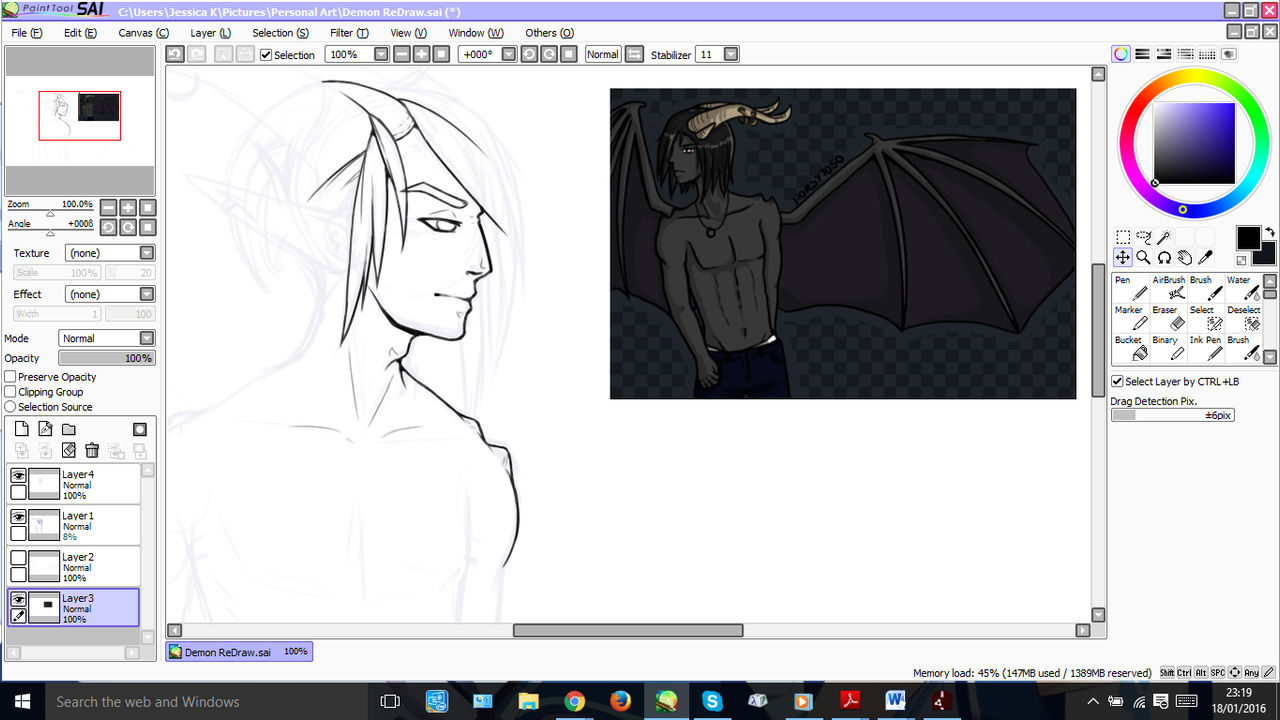Open the toolbar zoom percentage dropdown
The height and width of the screenshot is (720, 1280).
381,54
